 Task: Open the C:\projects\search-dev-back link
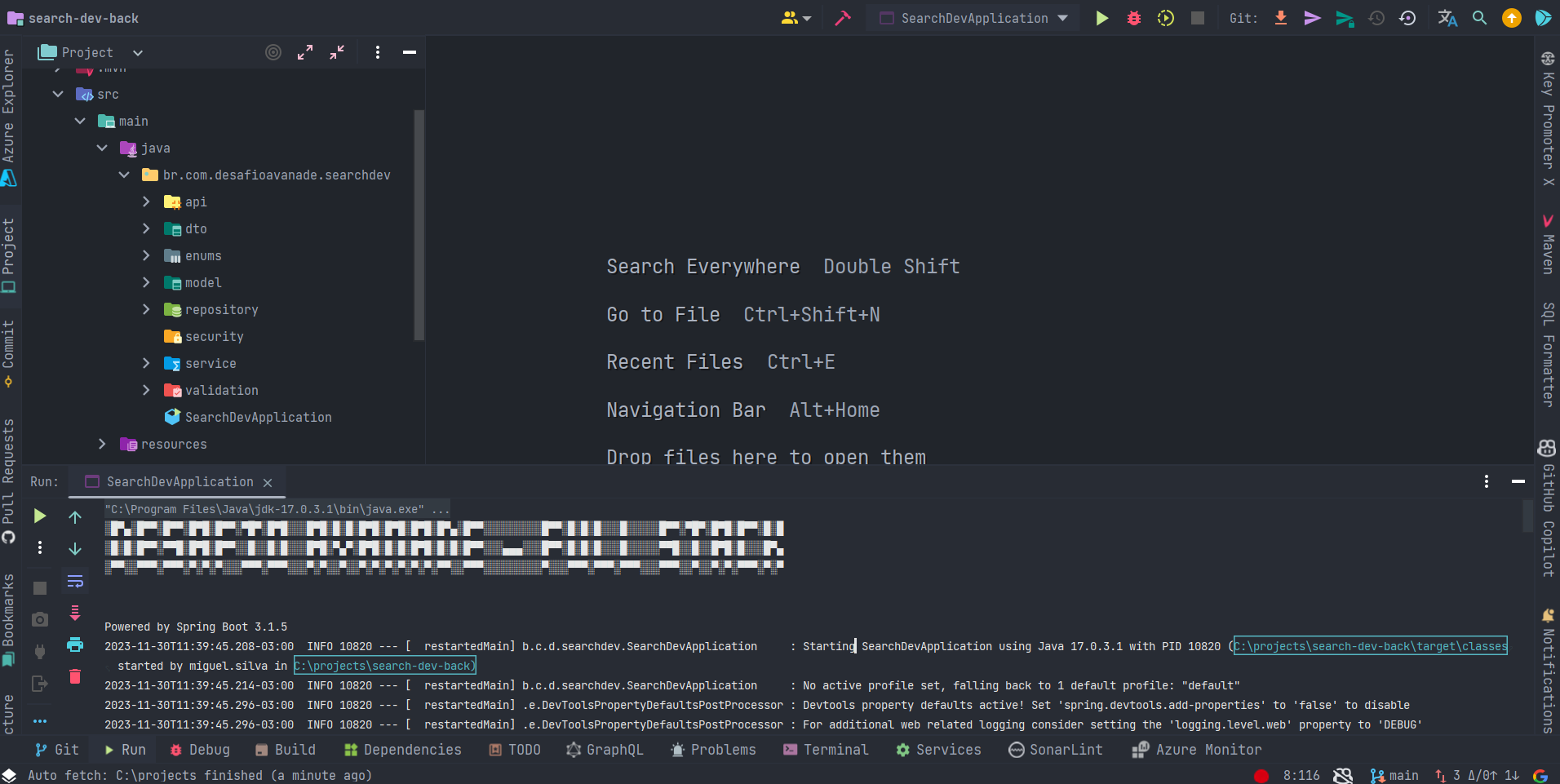pos(384,666)
